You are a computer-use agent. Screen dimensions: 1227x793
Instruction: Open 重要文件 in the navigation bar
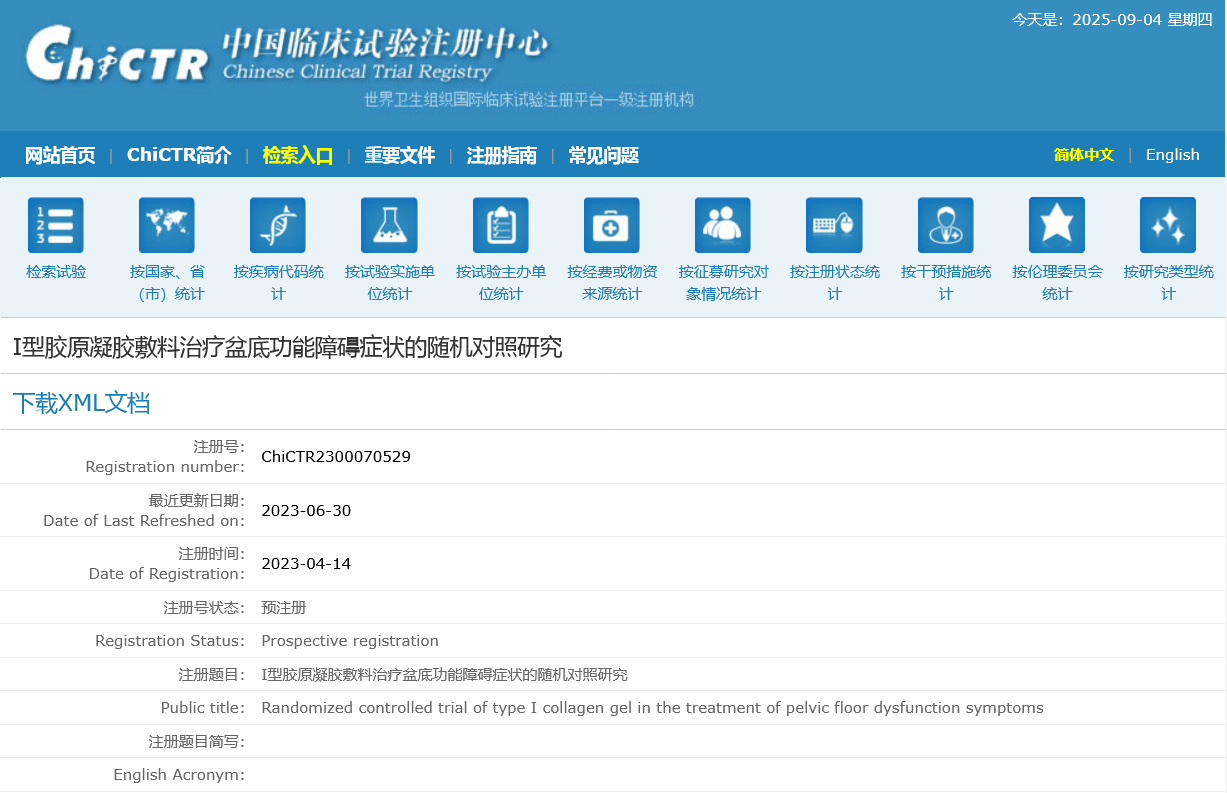tap(399, 155)
